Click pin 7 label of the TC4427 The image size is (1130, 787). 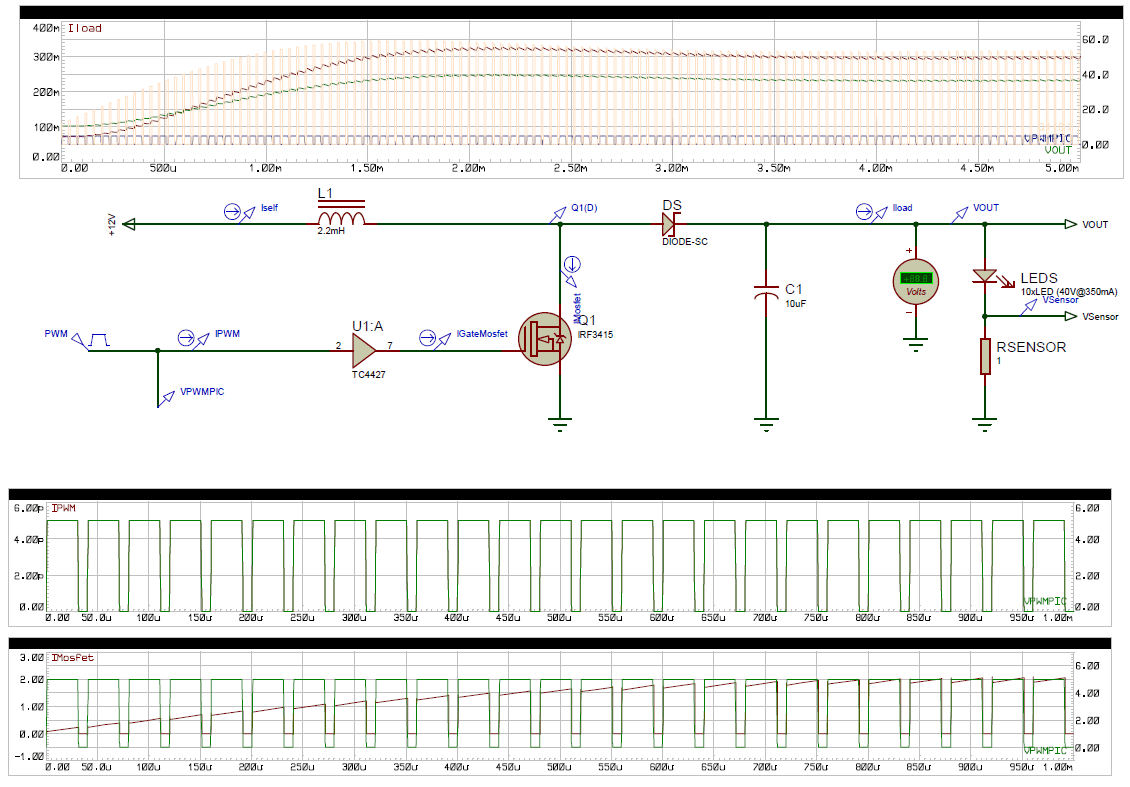click(x=390, y=346)
